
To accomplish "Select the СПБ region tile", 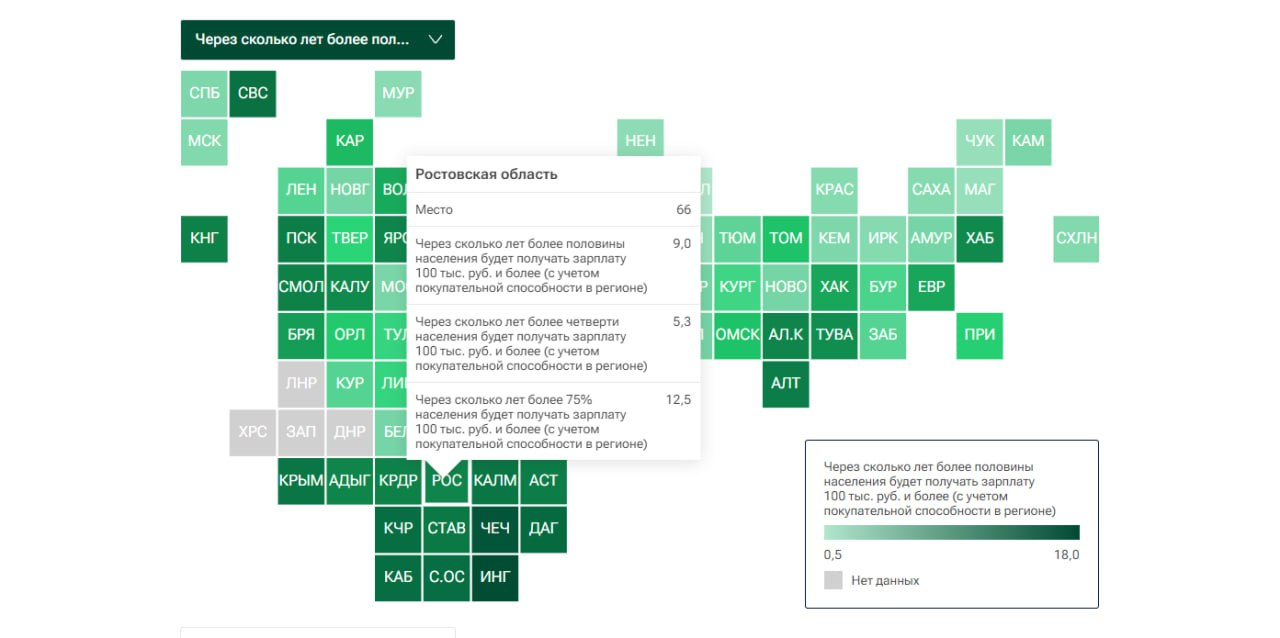I will click(204, 94).
